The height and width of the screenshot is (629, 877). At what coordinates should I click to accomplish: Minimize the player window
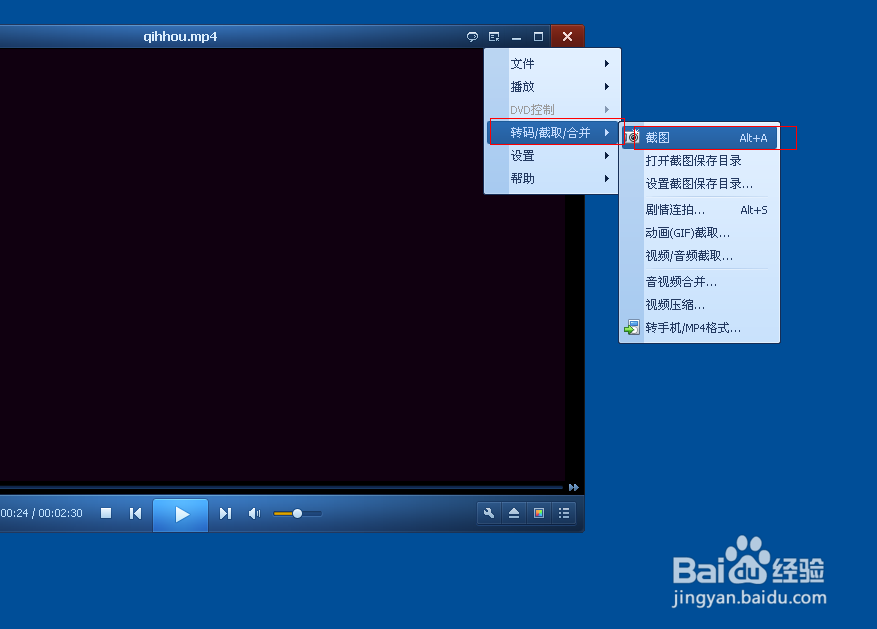tap(516, 37)
